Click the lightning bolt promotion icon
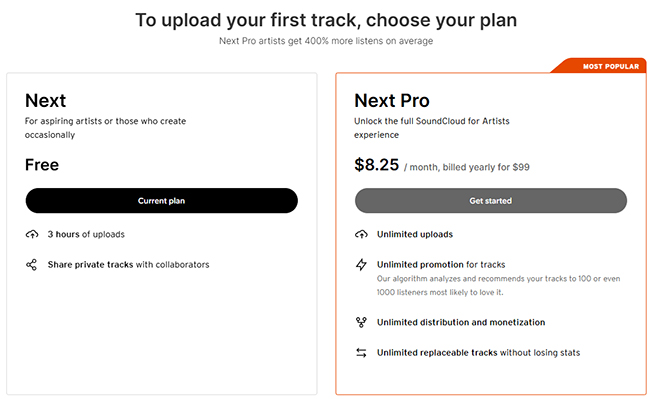 coord(361,265)
